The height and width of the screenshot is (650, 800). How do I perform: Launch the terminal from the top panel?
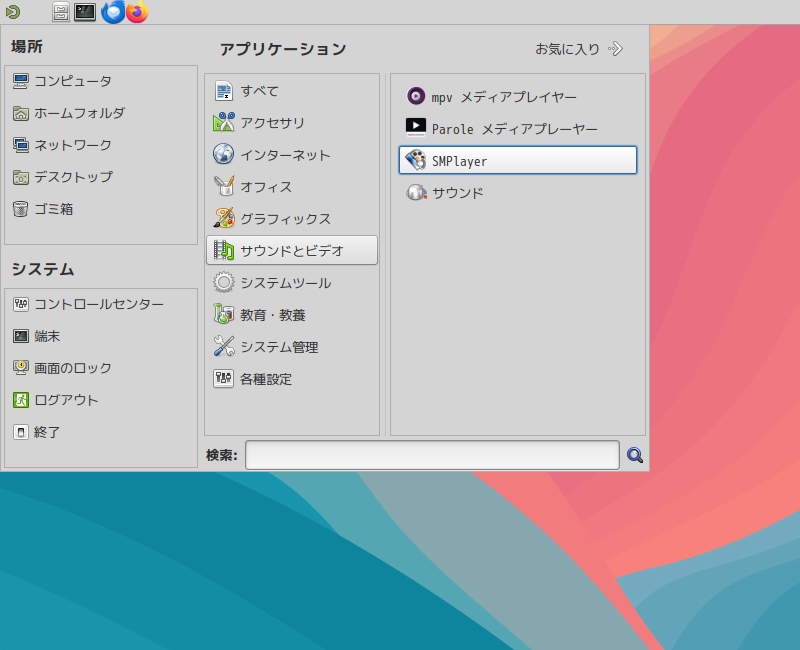[x=85, y=12]
